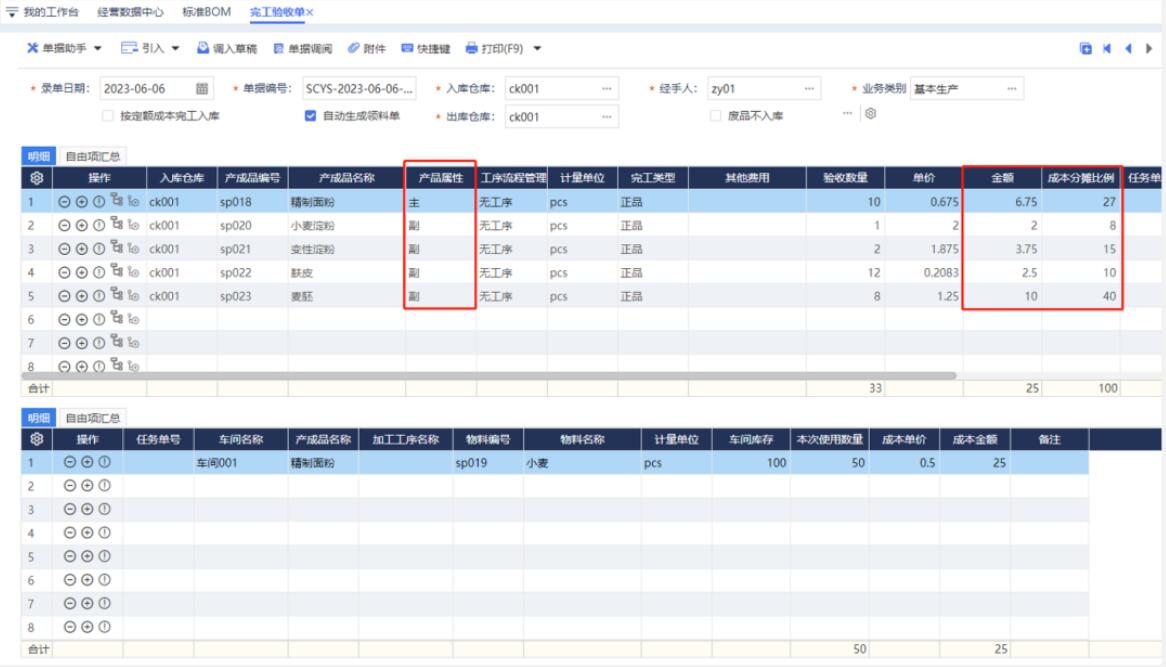Open the calendar picker for 录单日期
Image resolution: width=1166 pixels, height=667 pixels.
tap(202, 88)
